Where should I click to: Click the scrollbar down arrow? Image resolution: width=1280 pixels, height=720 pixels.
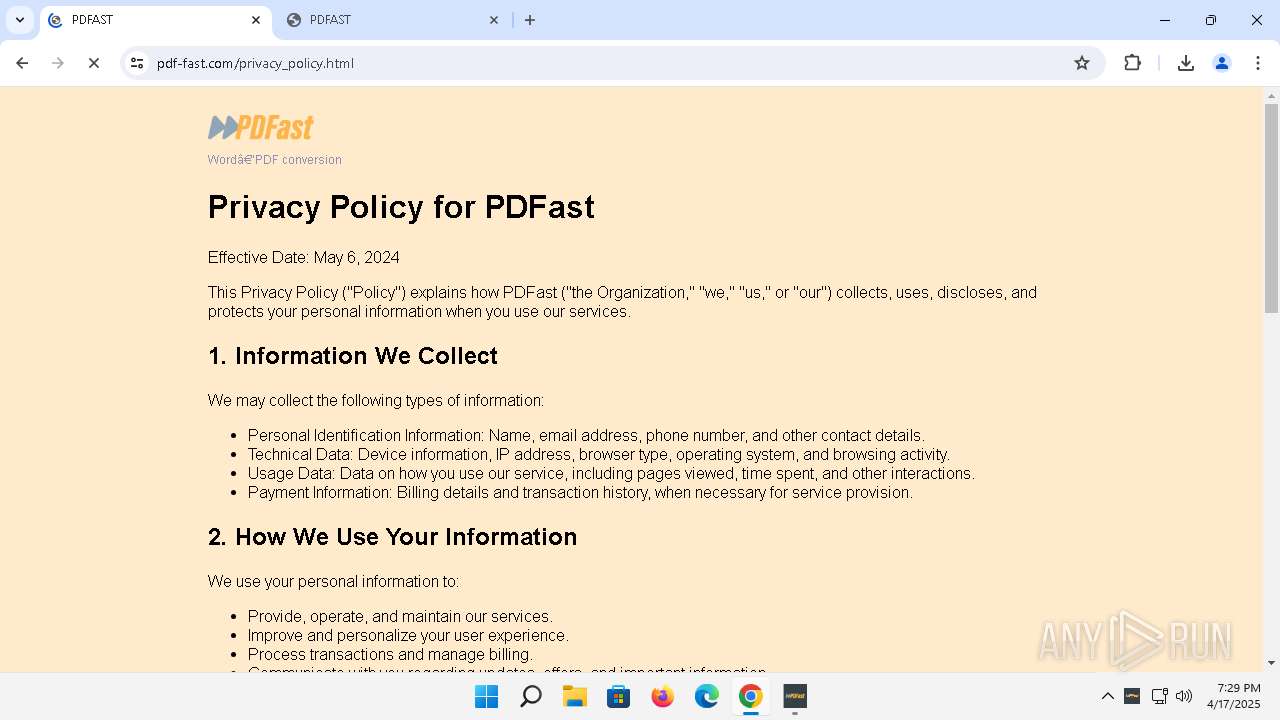coord(1271,662)
